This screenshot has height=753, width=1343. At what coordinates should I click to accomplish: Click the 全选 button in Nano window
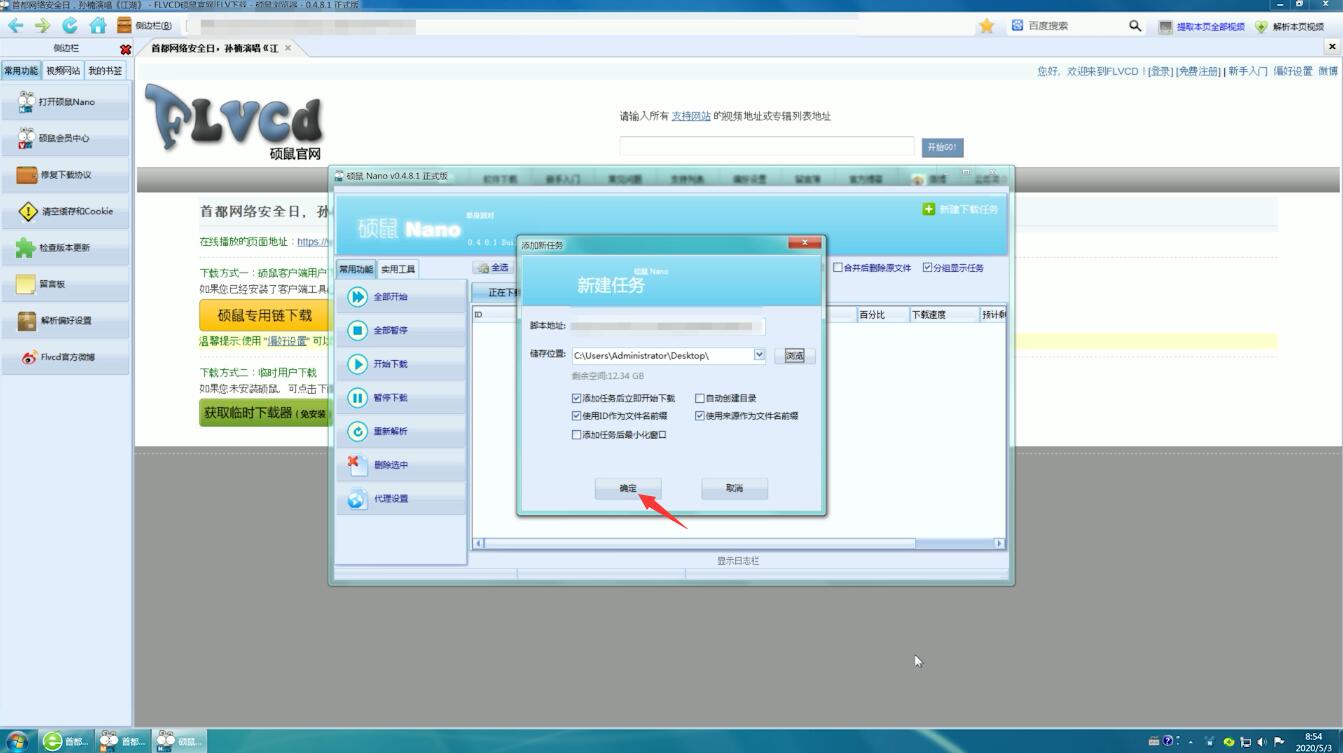(493, 268)
